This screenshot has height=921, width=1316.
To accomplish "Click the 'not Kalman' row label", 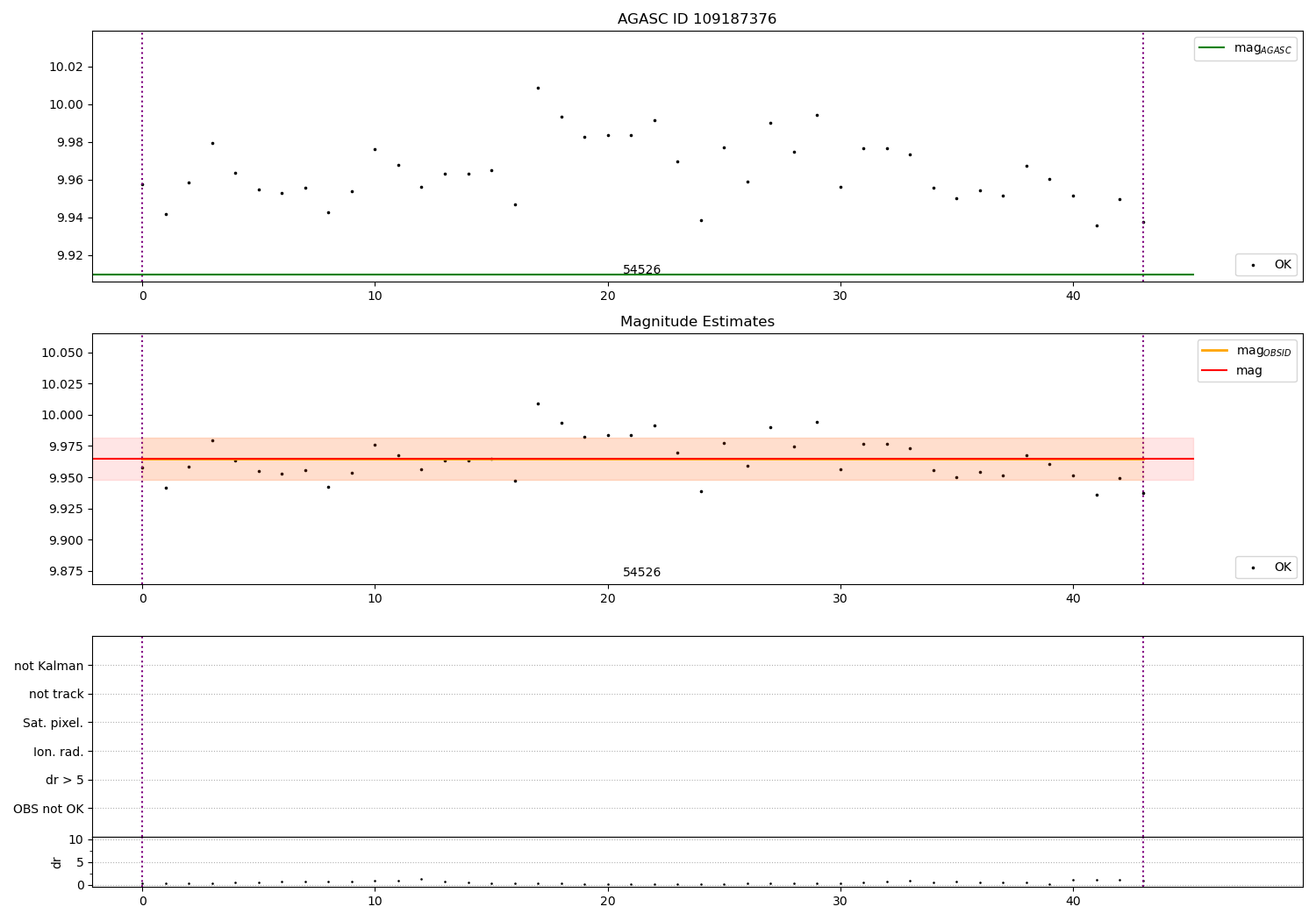I will click(x=49, y=666).
